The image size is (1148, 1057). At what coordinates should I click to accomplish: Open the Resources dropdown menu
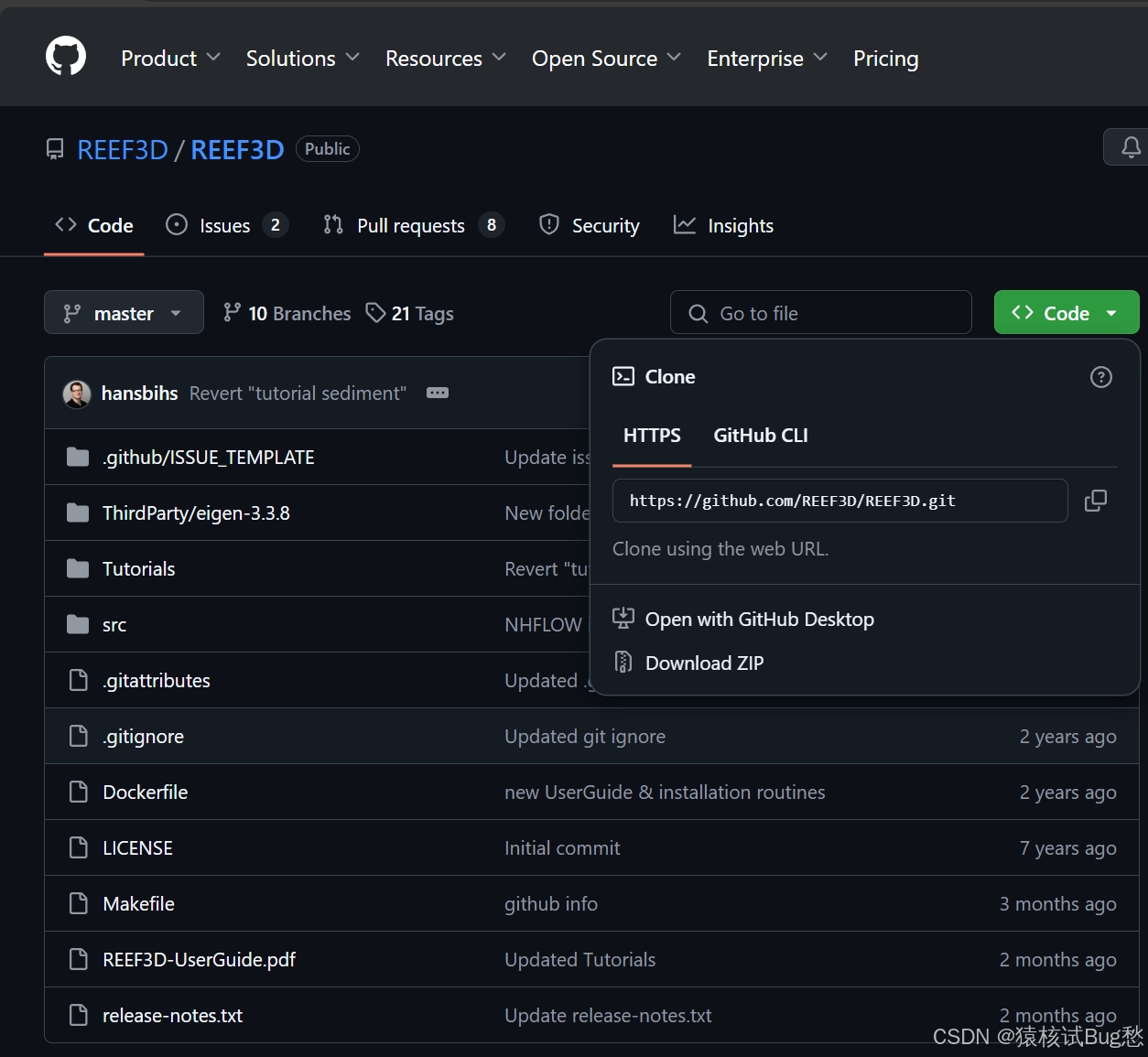pos(446,58)
